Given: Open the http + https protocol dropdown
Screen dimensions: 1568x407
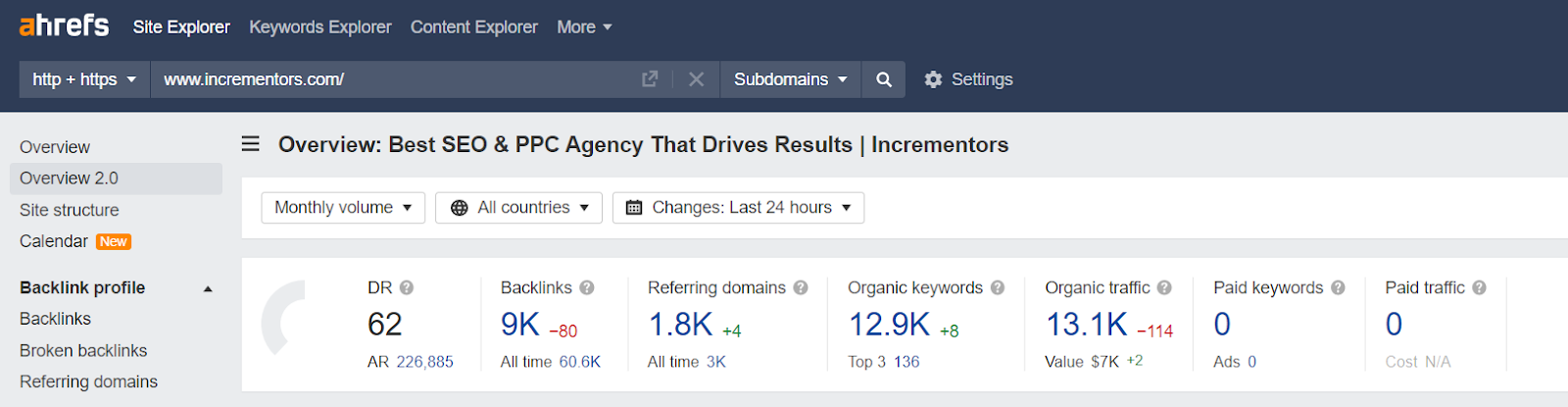Looking at the screenshot, I should [x=84, y=79].
